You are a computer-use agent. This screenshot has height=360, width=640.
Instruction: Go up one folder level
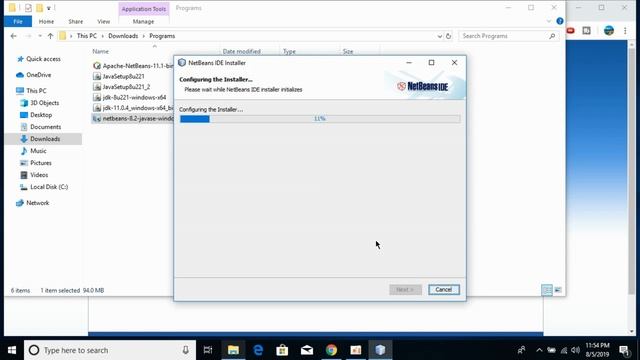(x=50, y=36)
